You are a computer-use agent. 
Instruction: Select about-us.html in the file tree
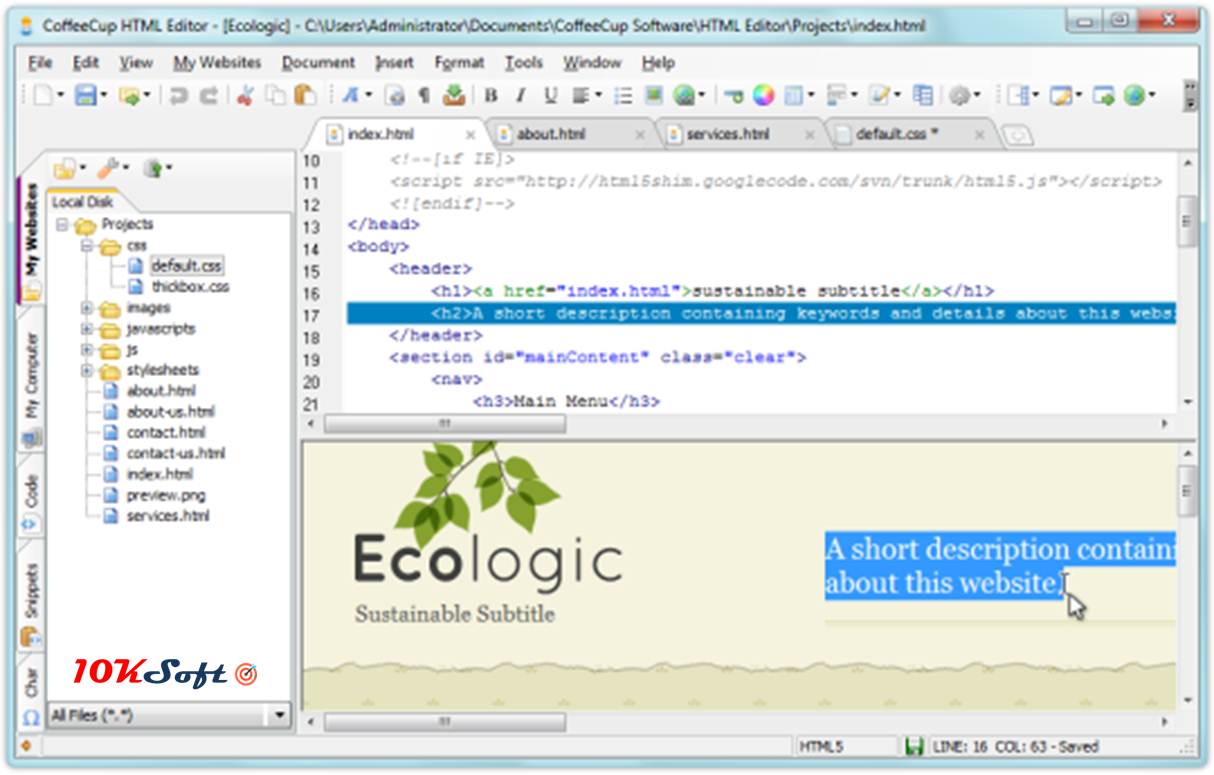(170, 412)
